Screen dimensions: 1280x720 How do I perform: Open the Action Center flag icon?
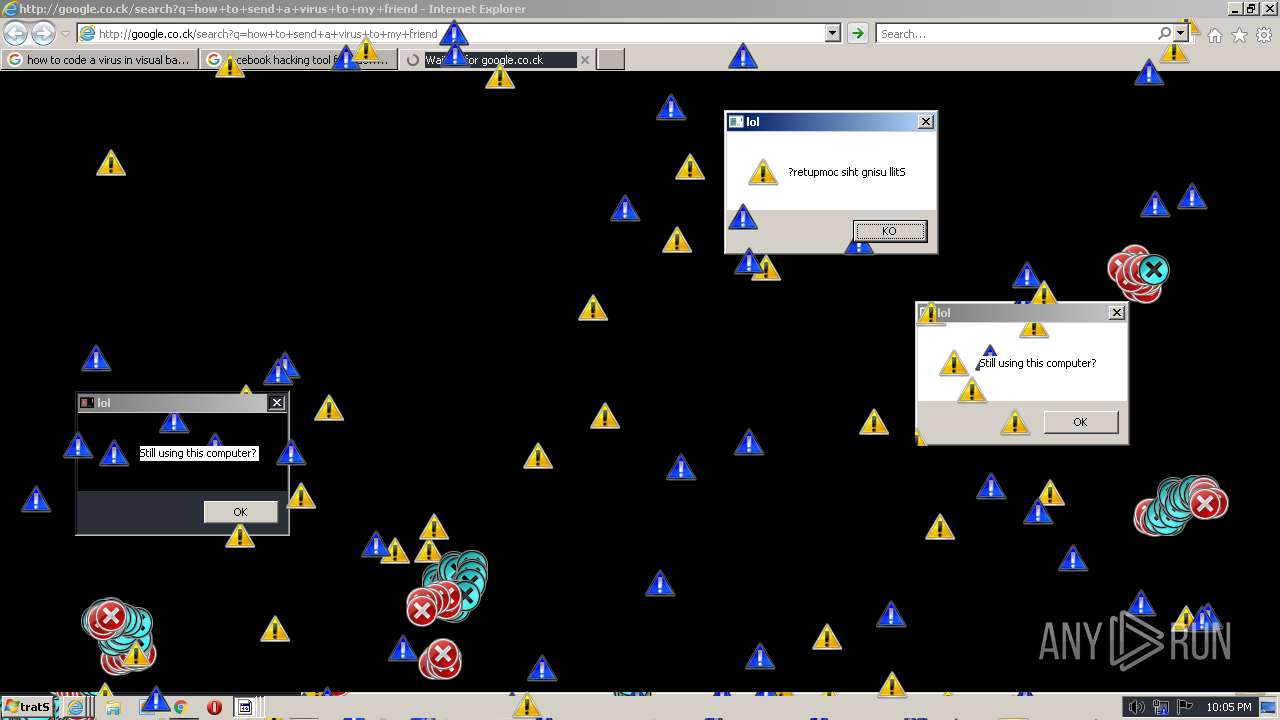click(1185, 707)
